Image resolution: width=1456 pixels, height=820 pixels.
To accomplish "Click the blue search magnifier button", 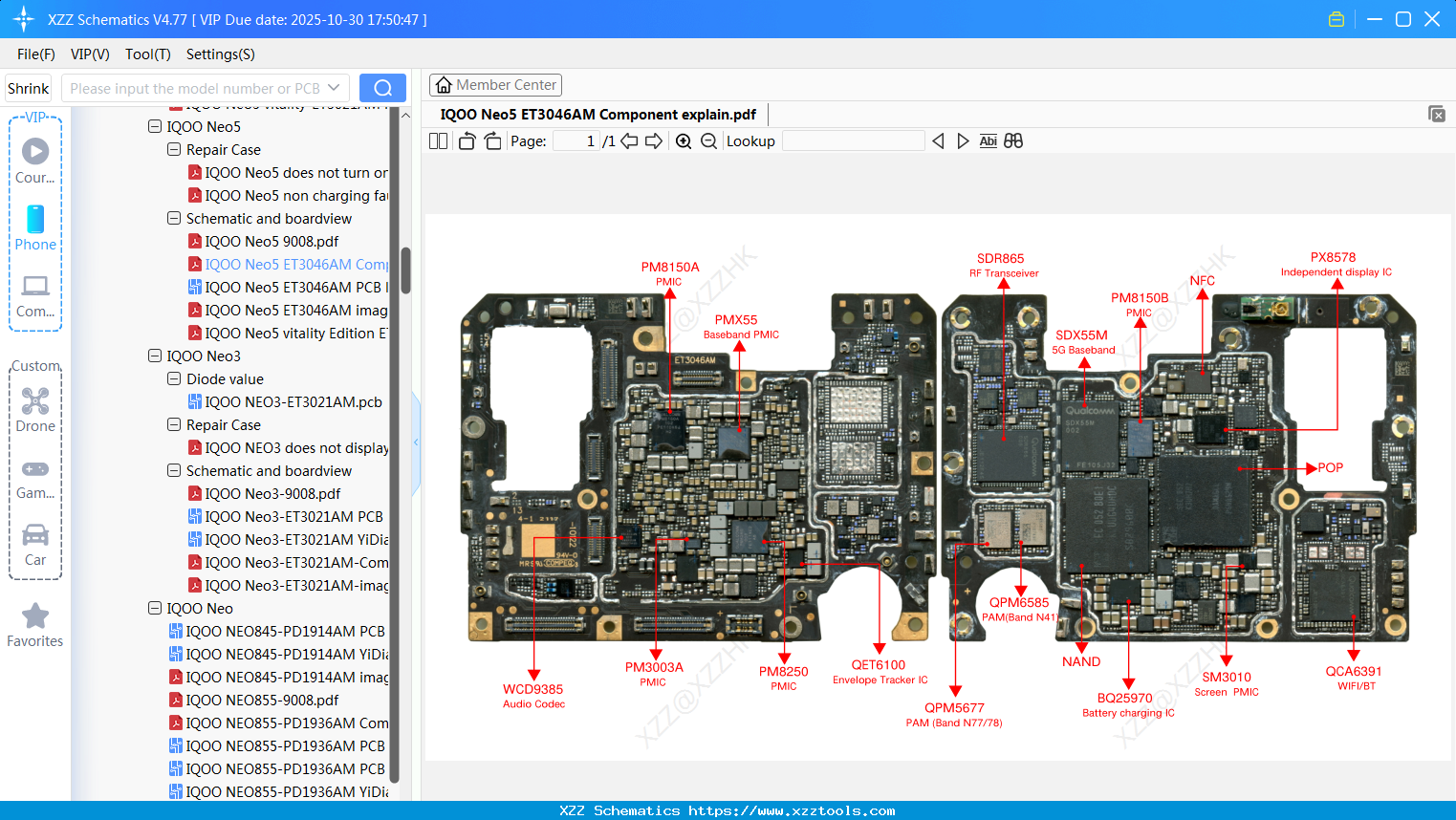I will [x=382, y=87].
